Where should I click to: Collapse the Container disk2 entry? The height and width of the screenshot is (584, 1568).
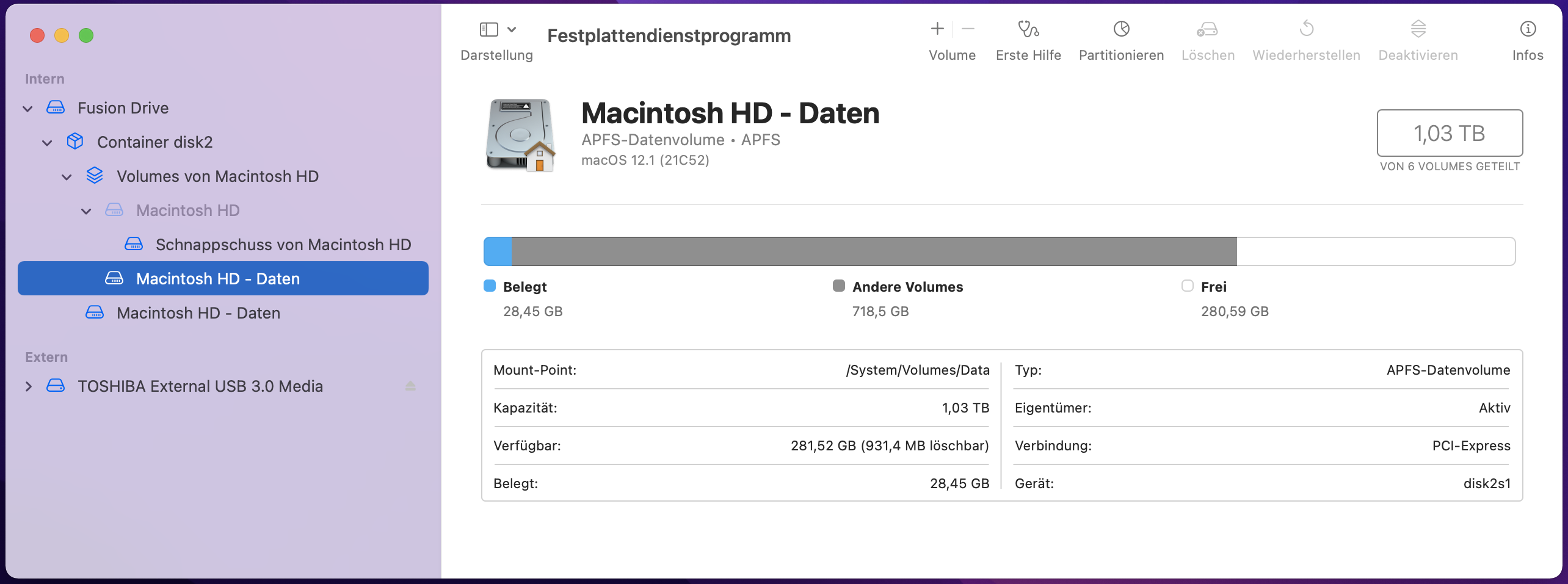coord(47,143)
